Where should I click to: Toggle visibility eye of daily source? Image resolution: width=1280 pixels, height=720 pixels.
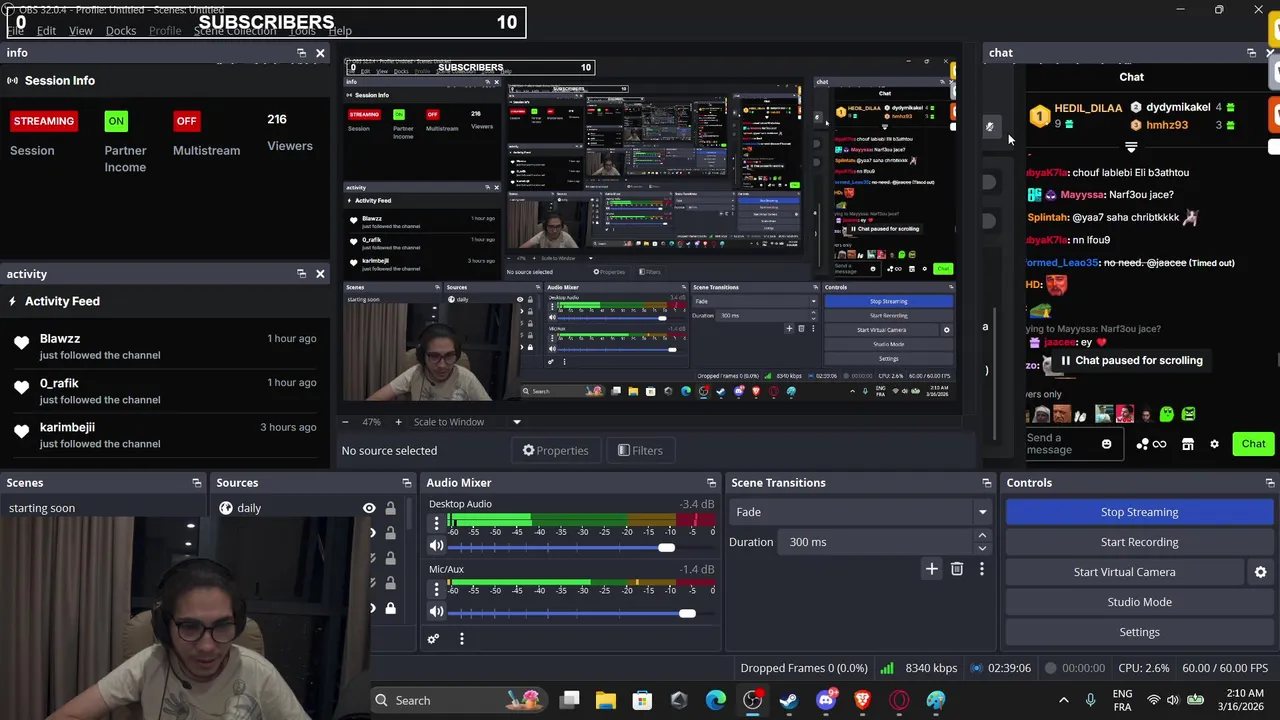tap(369, 508)
